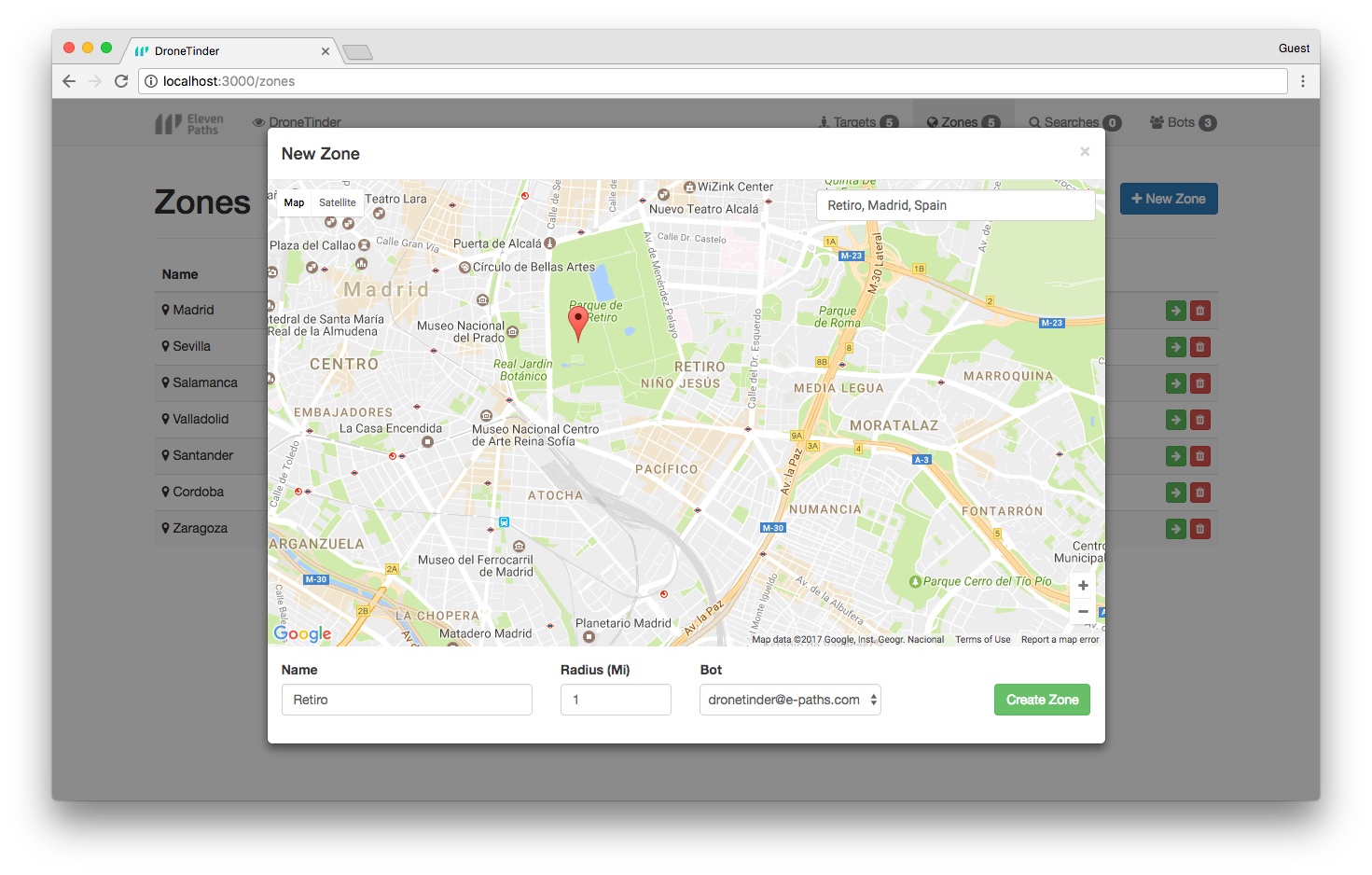
Task: Click the DroneTinder navbar link
Action: [x=297, y=122]
